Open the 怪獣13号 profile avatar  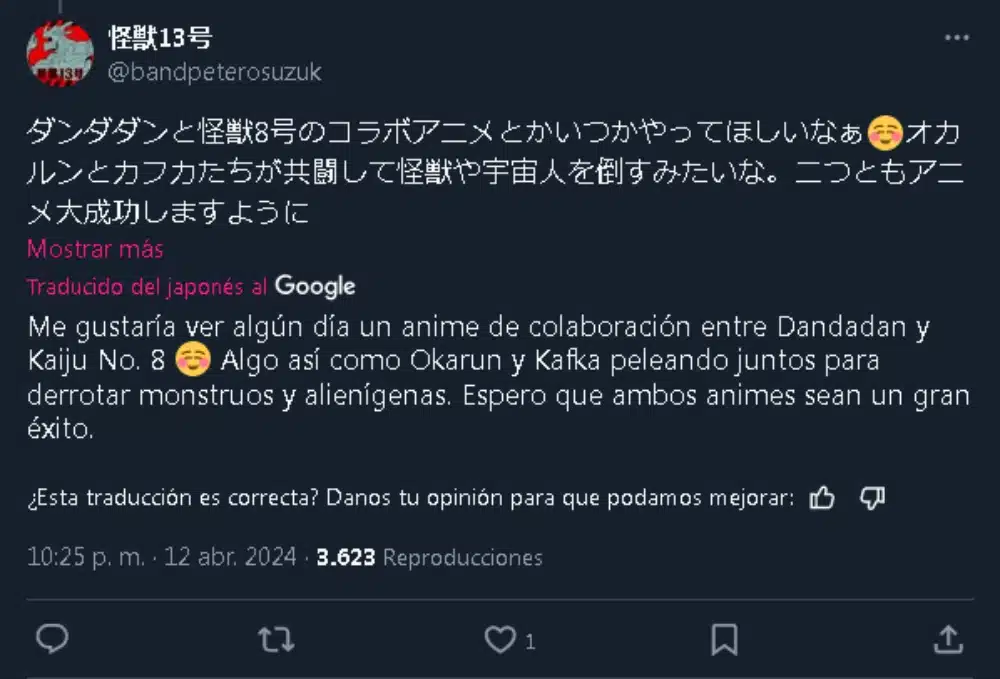coord(60,52)
